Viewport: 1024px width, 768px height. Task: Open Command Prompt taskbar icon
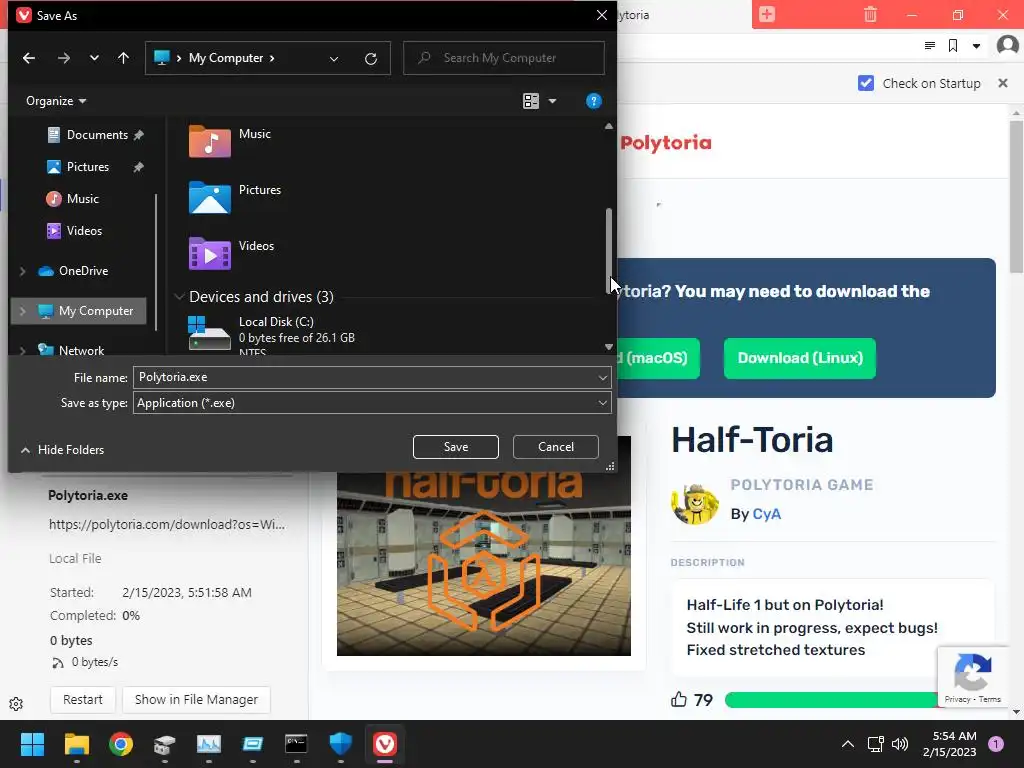tap(296, 744)
